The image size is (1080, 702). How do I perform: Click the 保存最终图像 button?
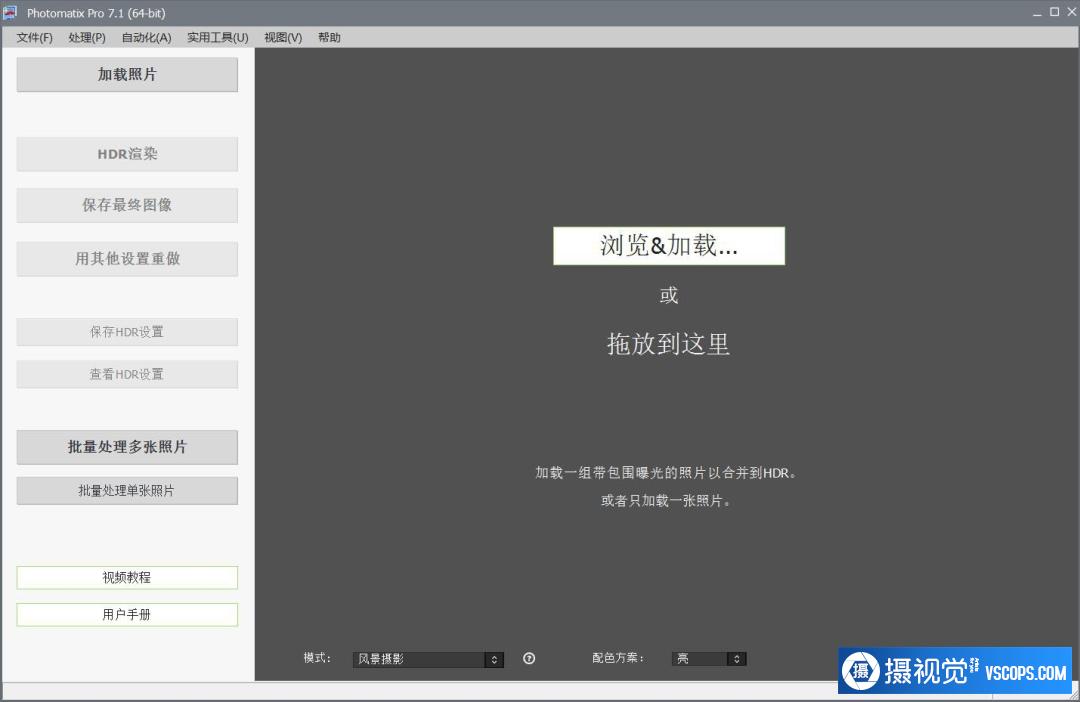click(x=127, y=205)
